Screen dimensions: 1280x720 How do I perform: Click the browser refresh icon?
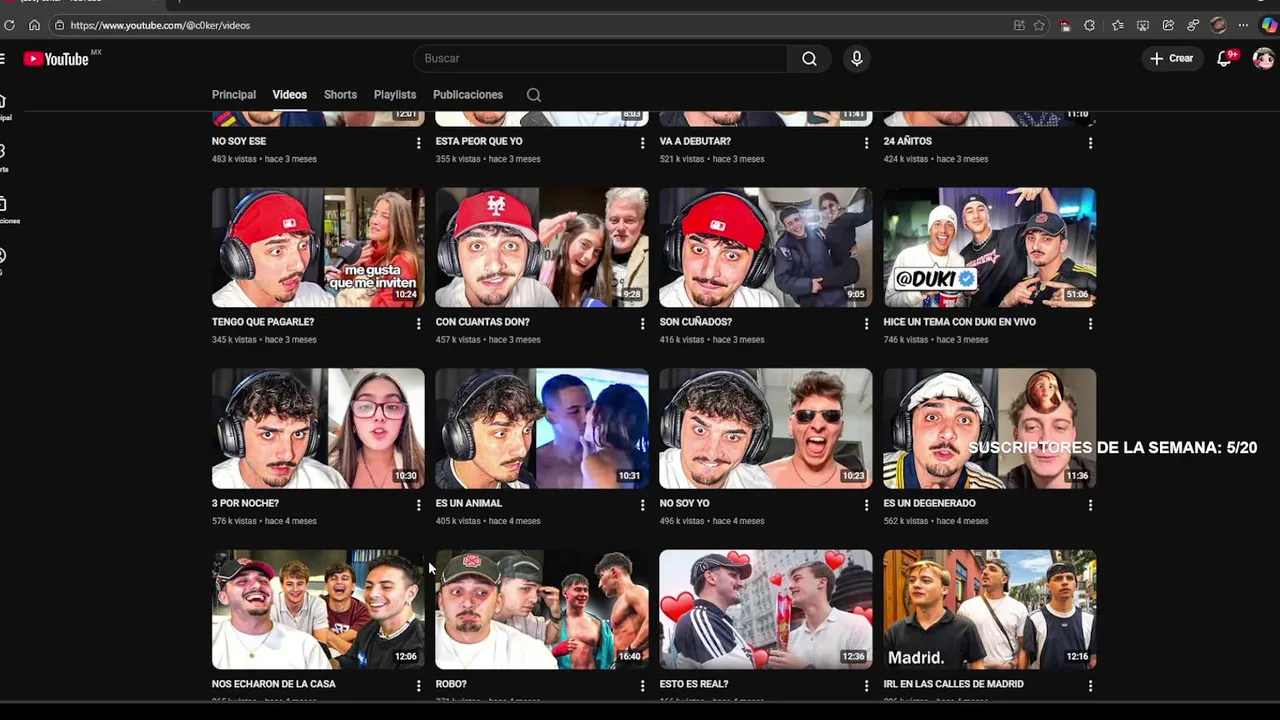click(x=10, y=25)
